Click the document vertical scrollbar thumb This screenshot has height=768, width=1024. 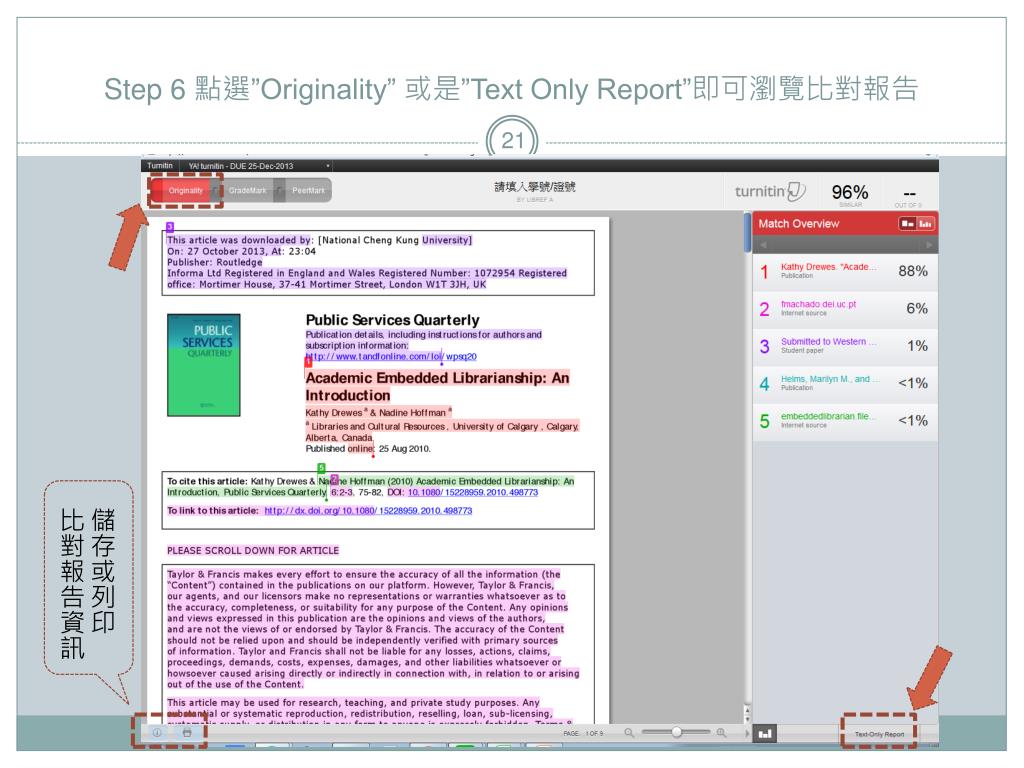click(748, 232)
